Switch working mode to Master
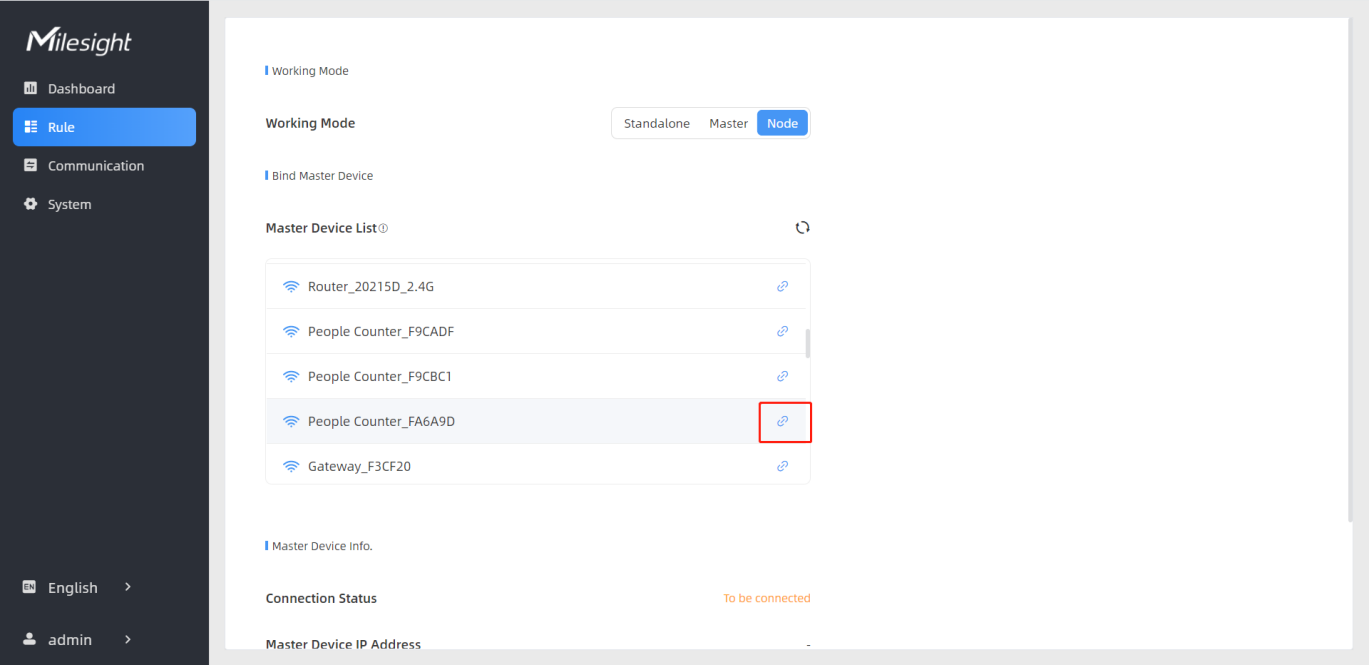Image resolution: width=1369 pixels, height=665 pixels. (x=728, y=123)
